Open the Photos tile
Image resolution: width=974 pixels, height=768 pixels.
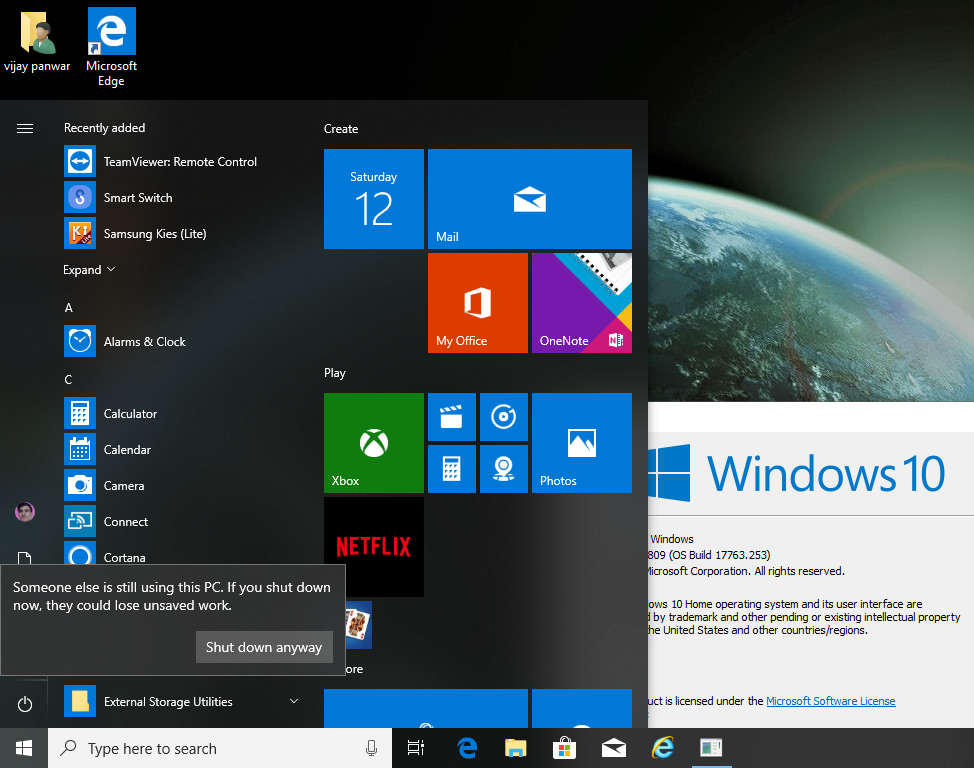(x=581, y=443)
